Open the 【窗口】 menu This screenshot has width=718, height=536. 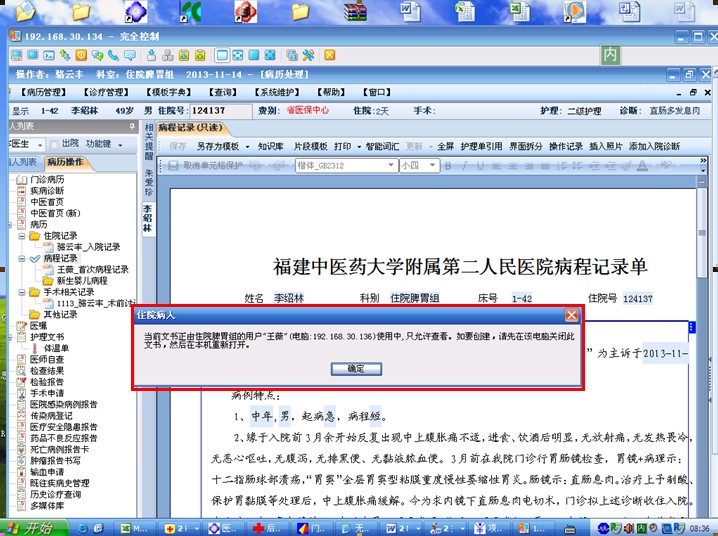(x=377, y=92)
